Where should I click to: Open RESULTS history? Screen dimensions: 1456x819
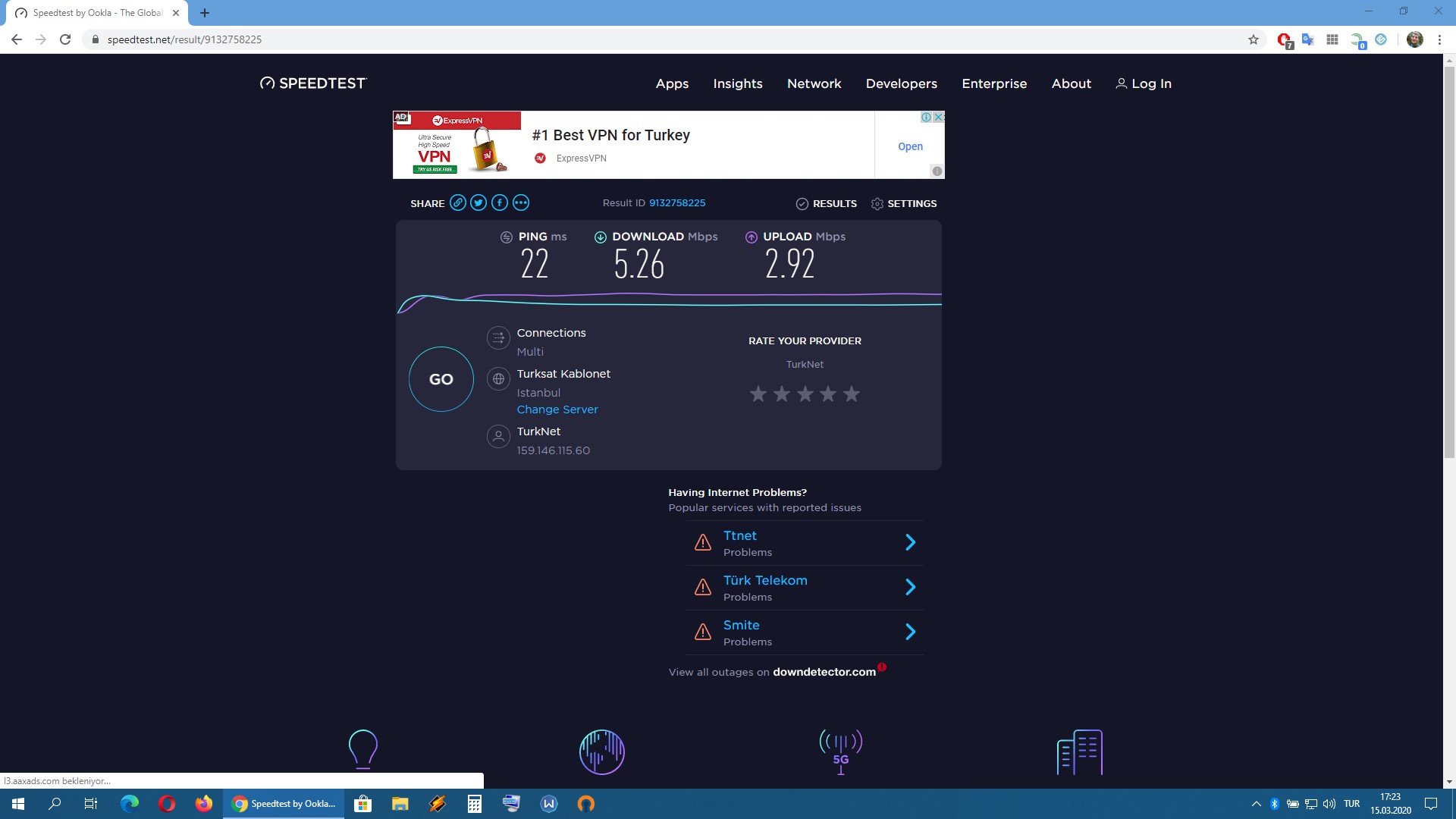tap(827, 203)
